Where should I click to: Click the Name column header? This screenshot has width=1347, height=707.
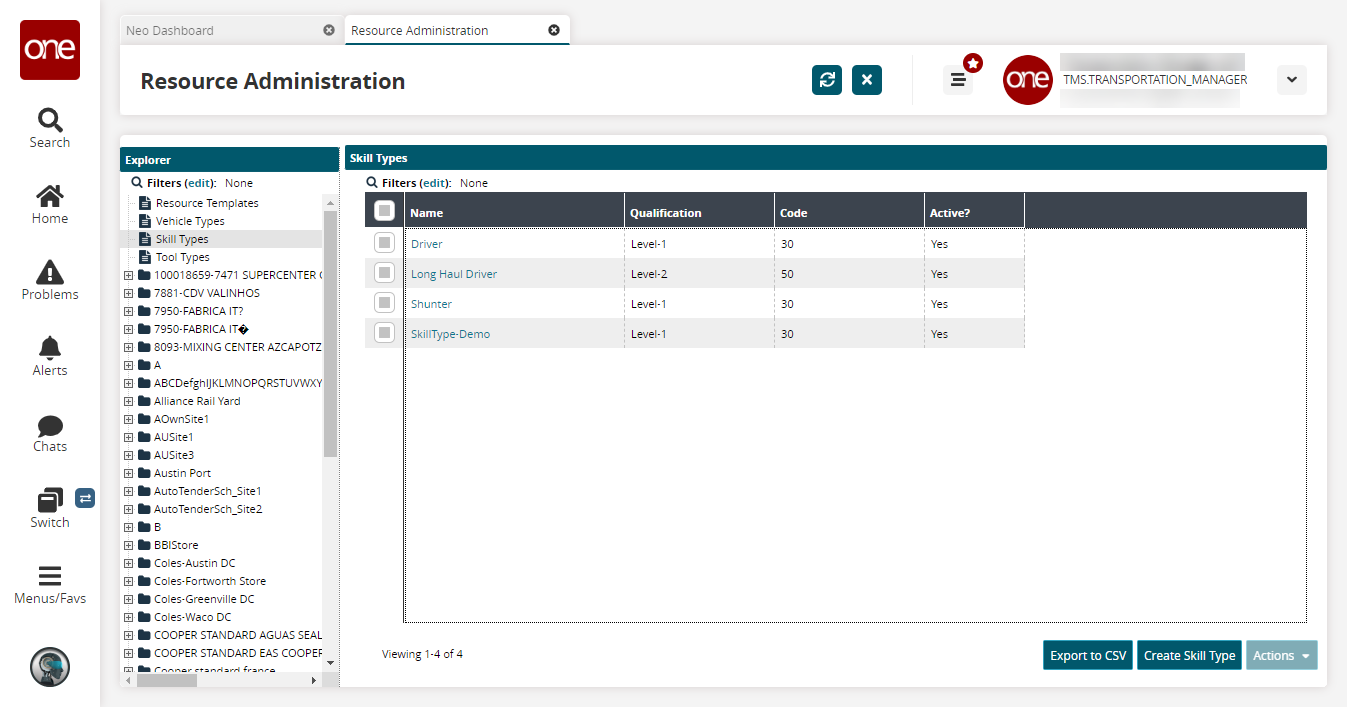(x=427, y=213)
